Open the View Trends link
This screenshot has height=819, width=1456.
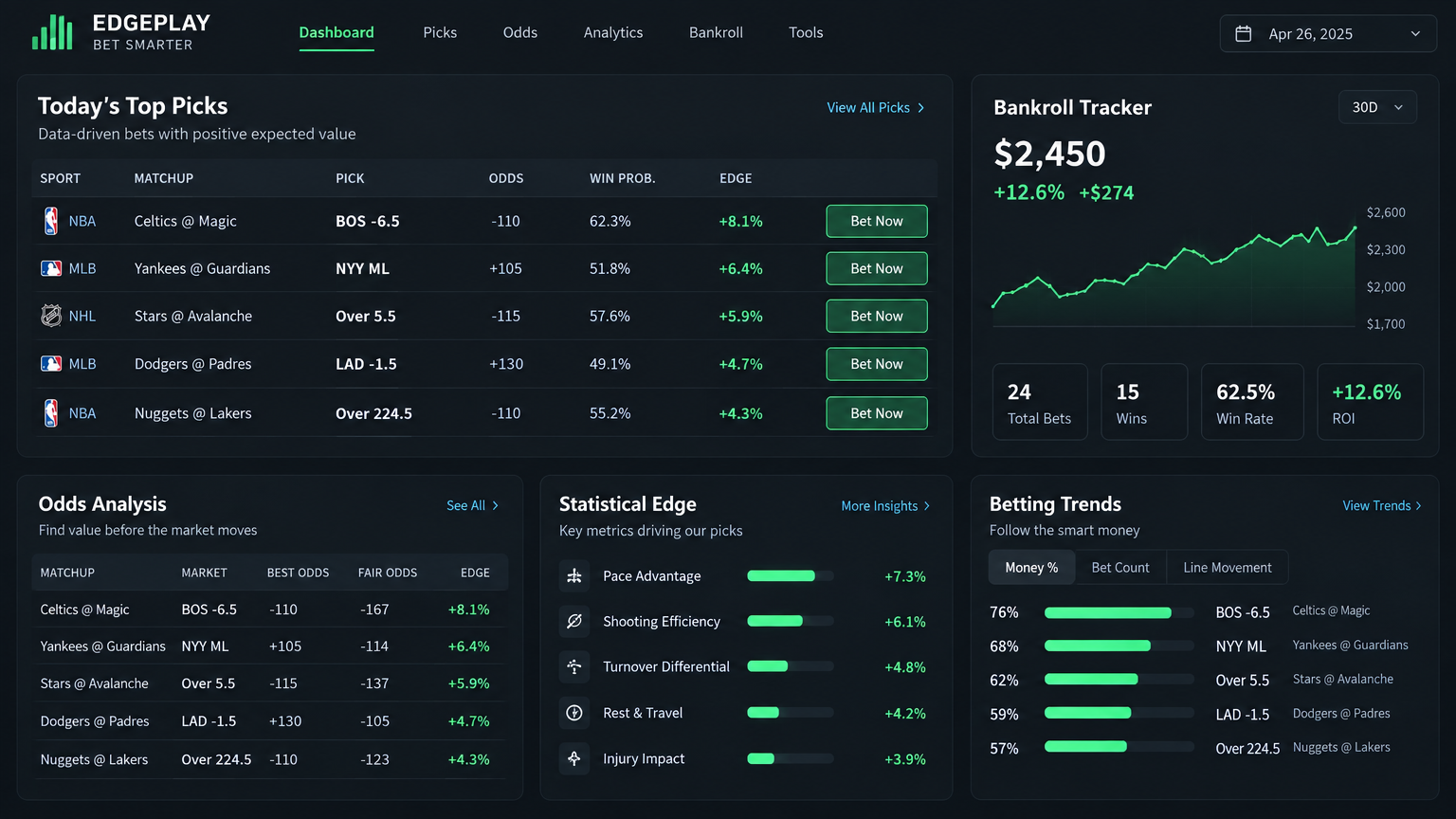coord(1382,506)
